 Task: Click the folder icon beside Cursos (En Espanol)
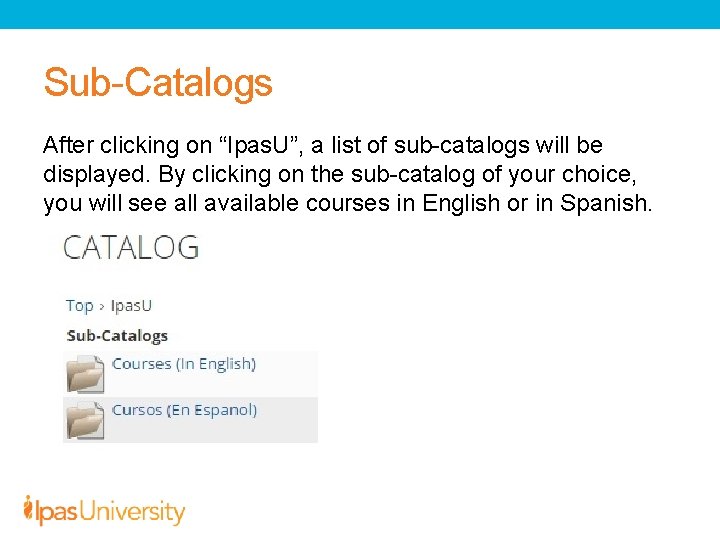85,421
